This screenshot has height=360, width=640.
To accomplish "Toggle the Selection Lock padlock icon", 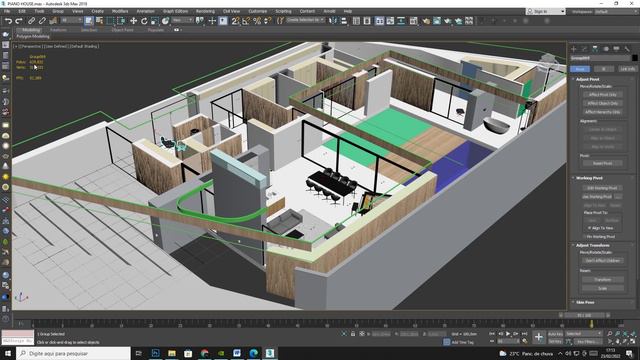I will point(353,334).
